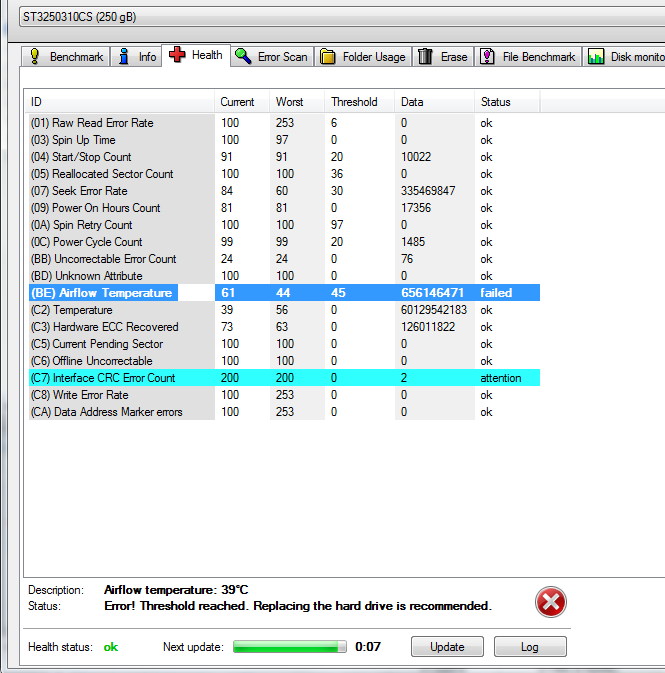Viewport: 665px width, 673px height.
Task: Click the Next update progress bar
Action: coord(290,646)
